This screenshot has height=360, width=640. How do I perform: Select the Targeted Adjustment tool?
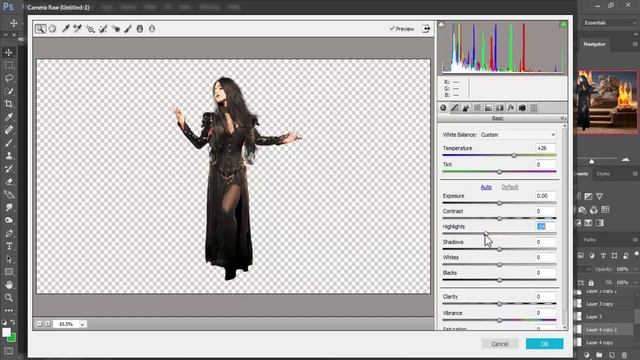[x=90, y=29]
